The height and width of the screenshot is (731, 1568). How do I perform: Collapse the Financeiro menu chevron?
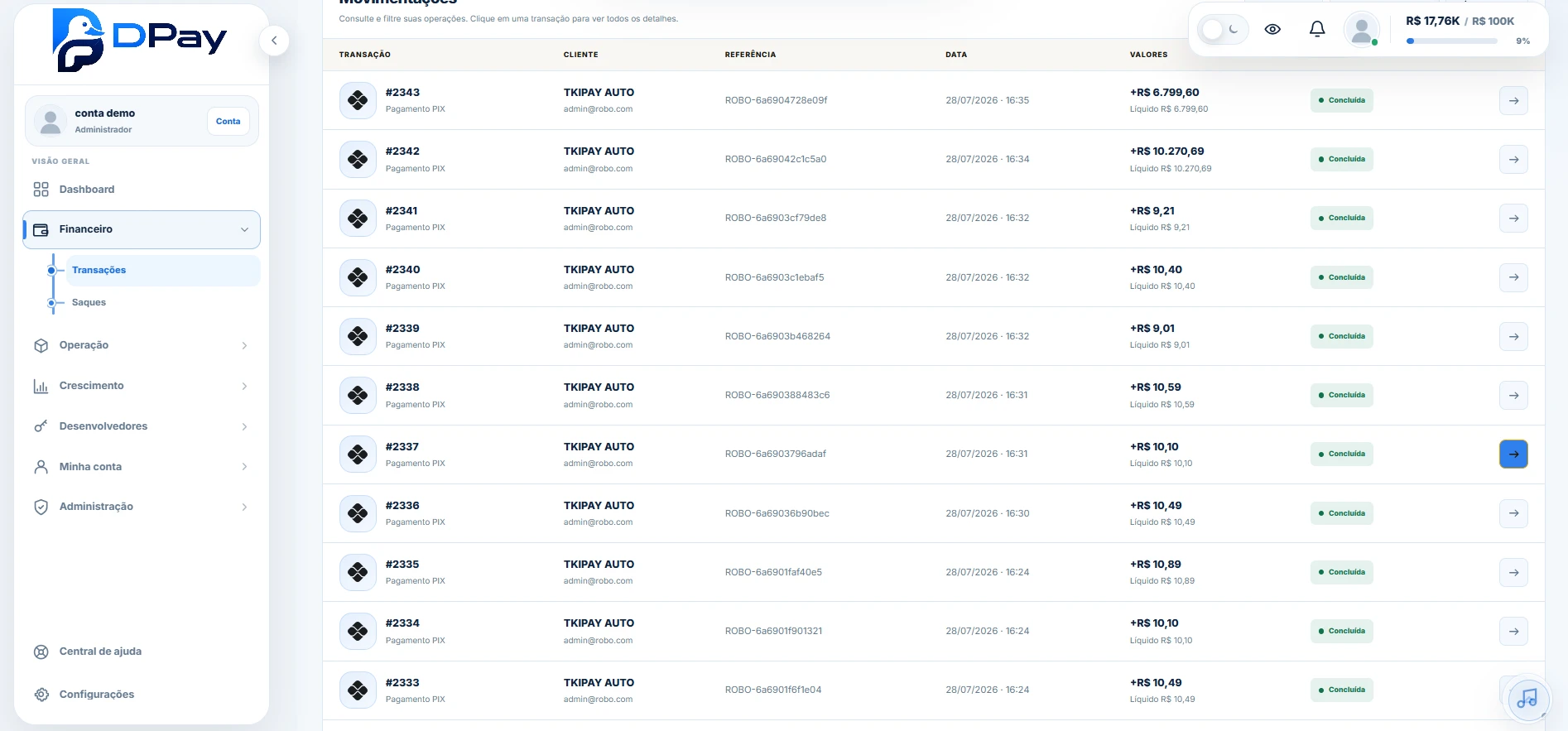[x=244, y=230]
